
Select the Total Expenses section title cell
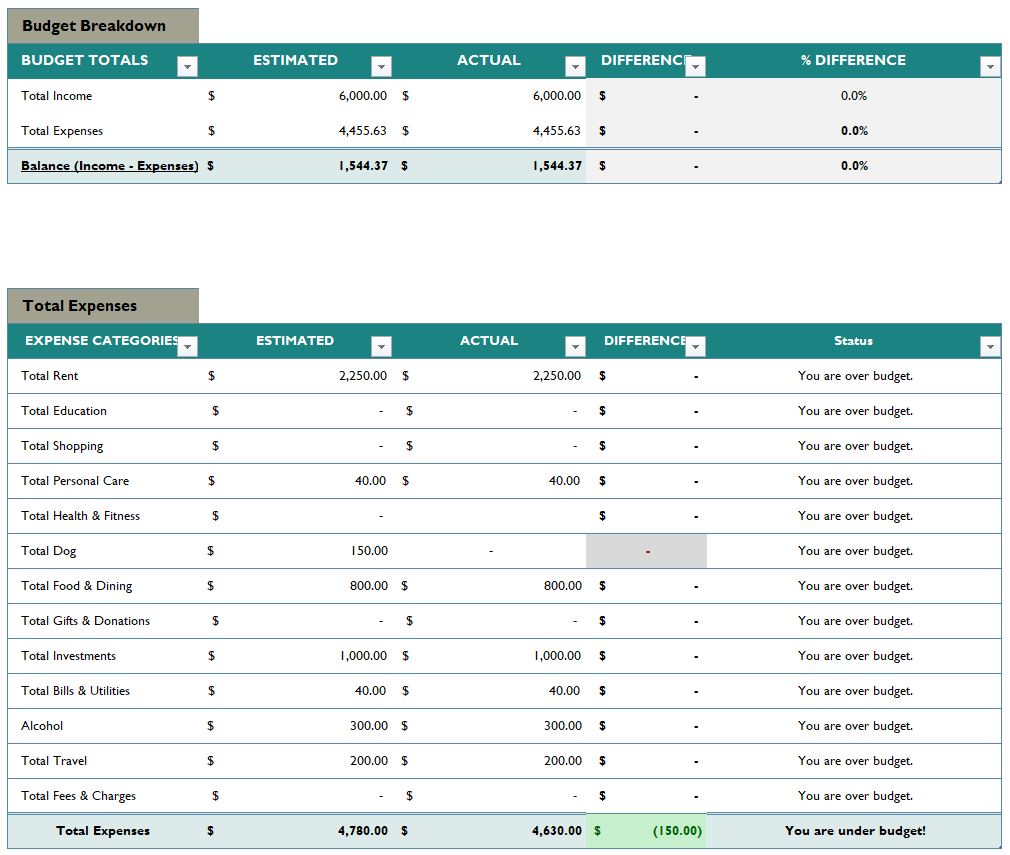tap(103, 306)
